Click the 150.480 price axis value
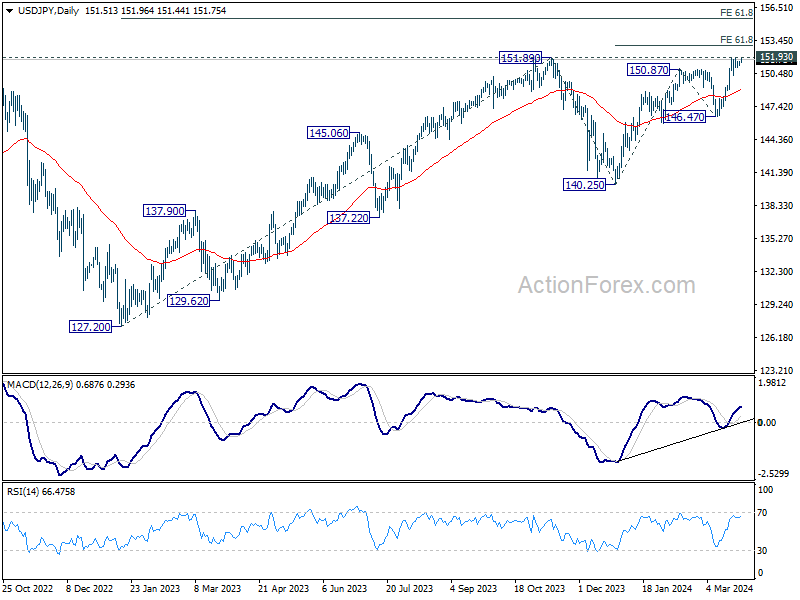800x600 pixels. [x=777, y=73]
